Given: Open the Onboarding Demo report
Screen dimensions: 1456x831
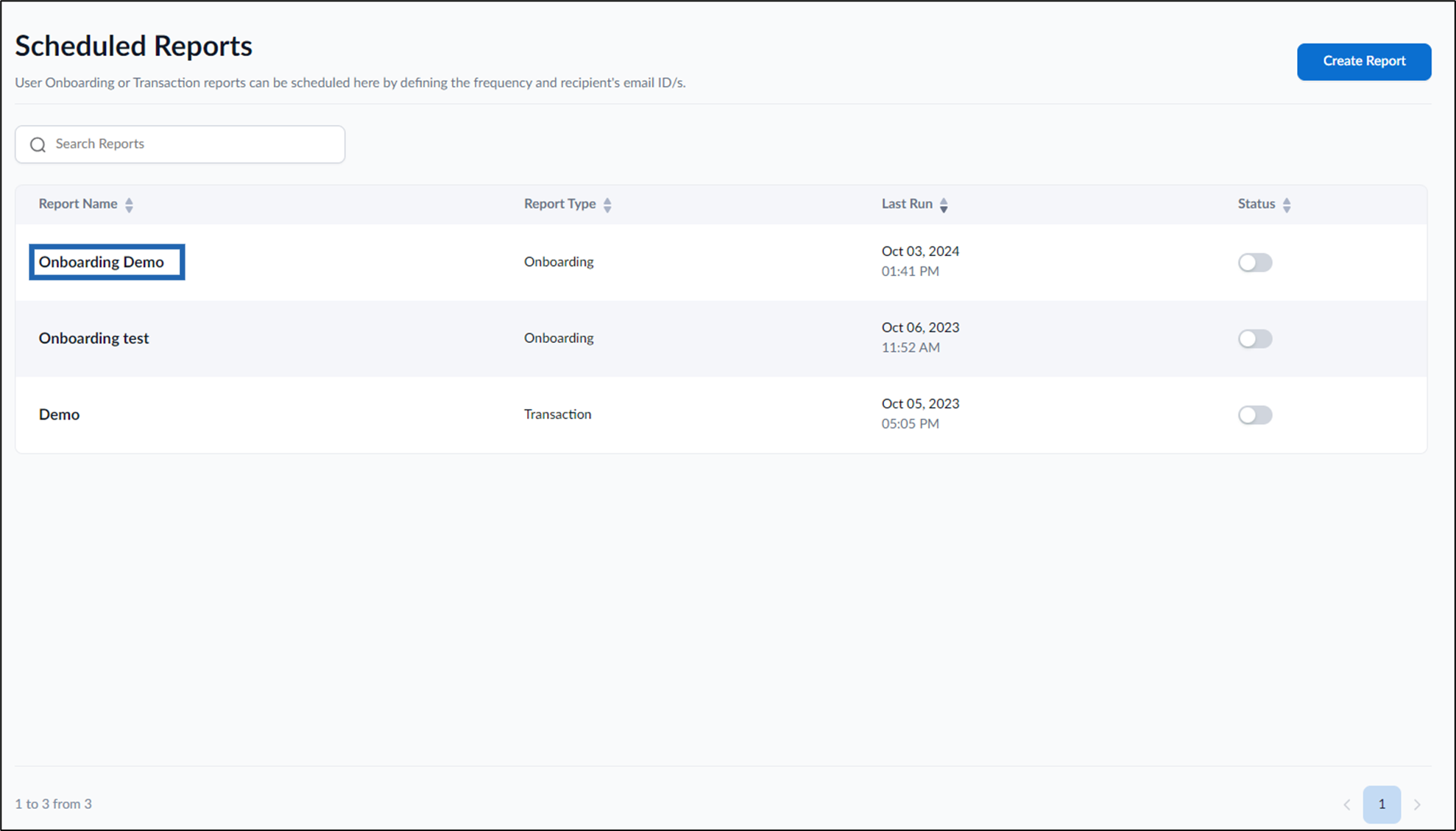Looking at the screenshot, I should tap(102, 262).
